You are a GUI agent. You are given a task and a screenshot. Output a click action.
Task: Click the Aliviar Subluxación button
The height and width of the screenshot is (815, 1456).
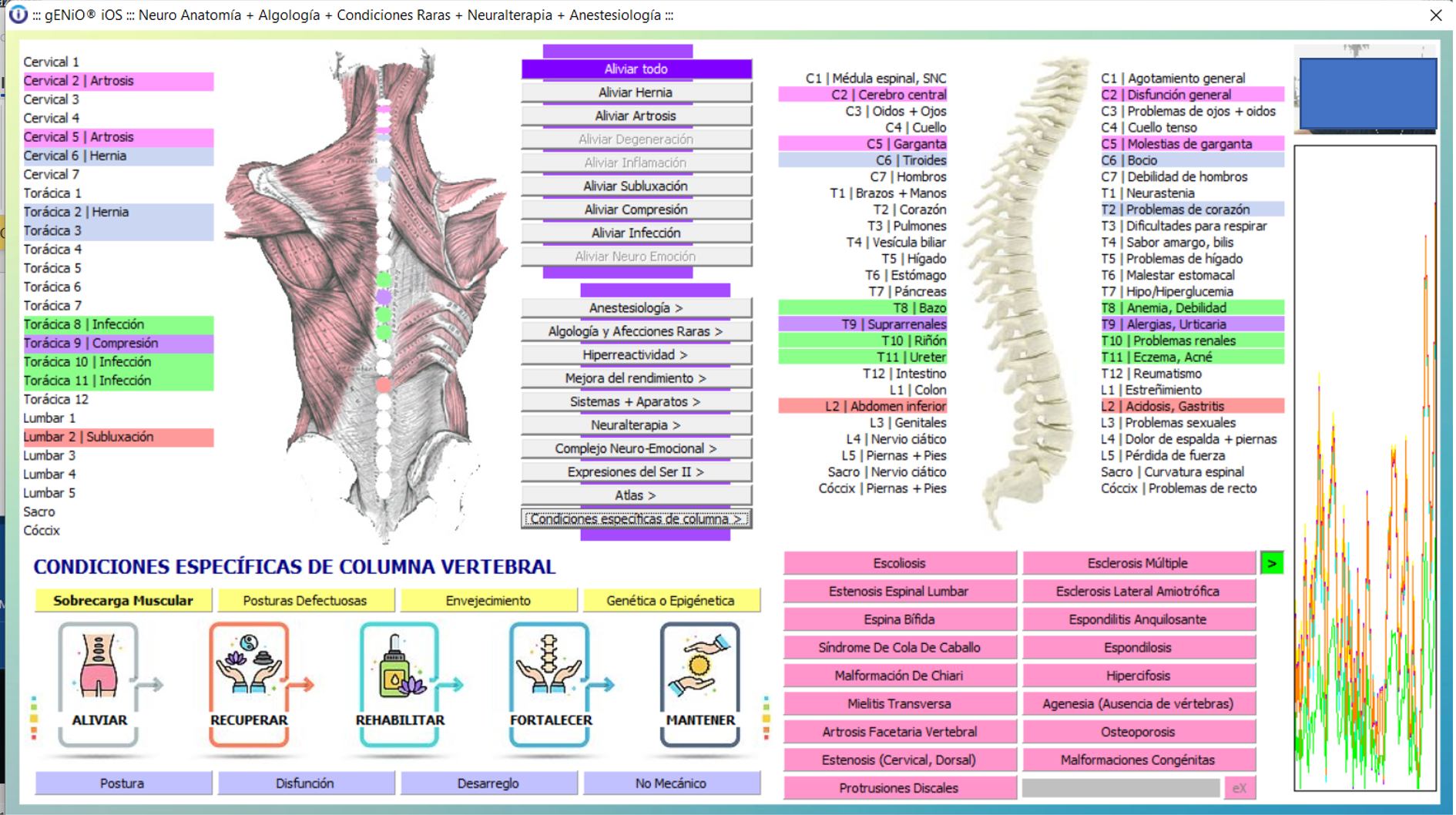(636, 186)
